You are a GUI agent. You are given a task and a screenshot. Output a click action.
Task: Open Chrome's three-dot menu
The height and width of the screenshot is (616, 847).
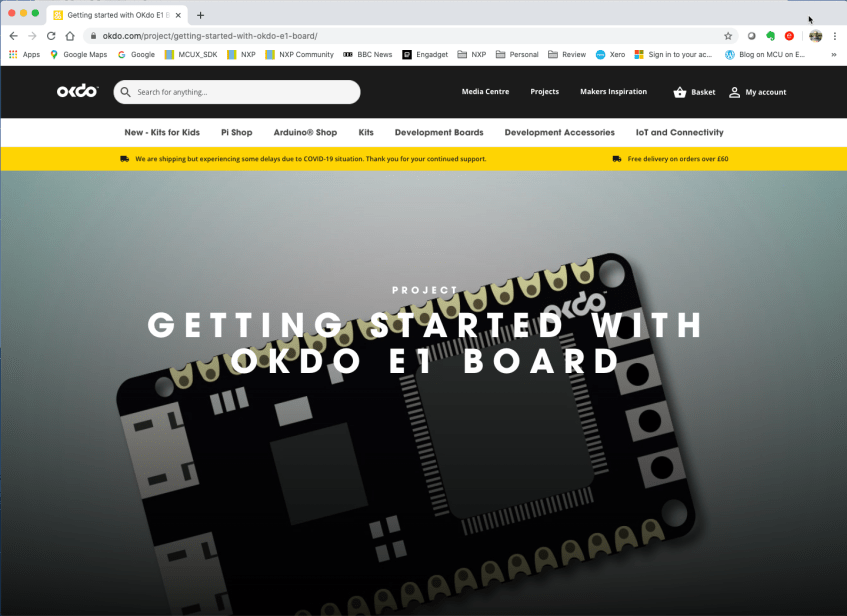coord(835,33)
